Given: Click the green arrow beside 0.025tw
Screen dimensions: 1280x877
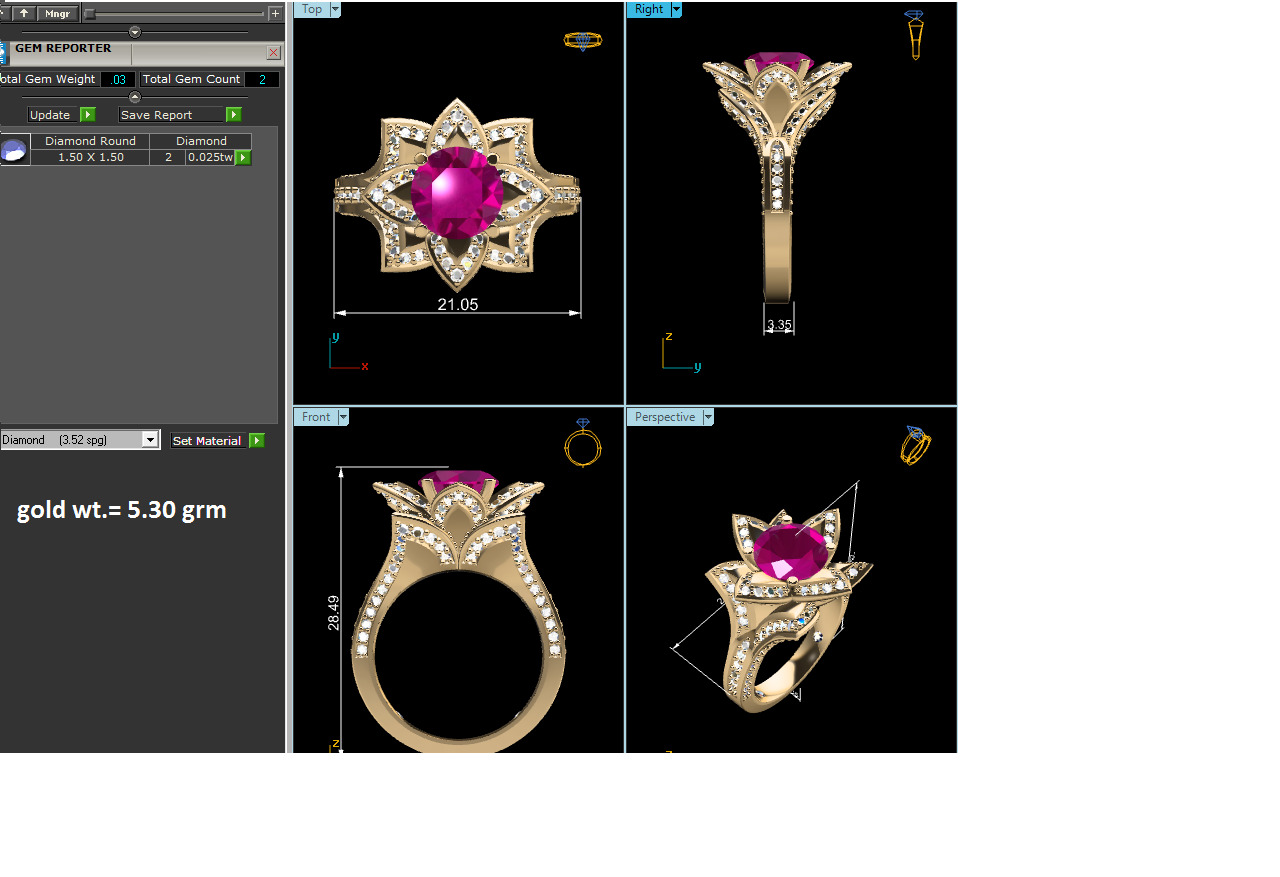Looking at the screenshot, I should pos(243,157).
